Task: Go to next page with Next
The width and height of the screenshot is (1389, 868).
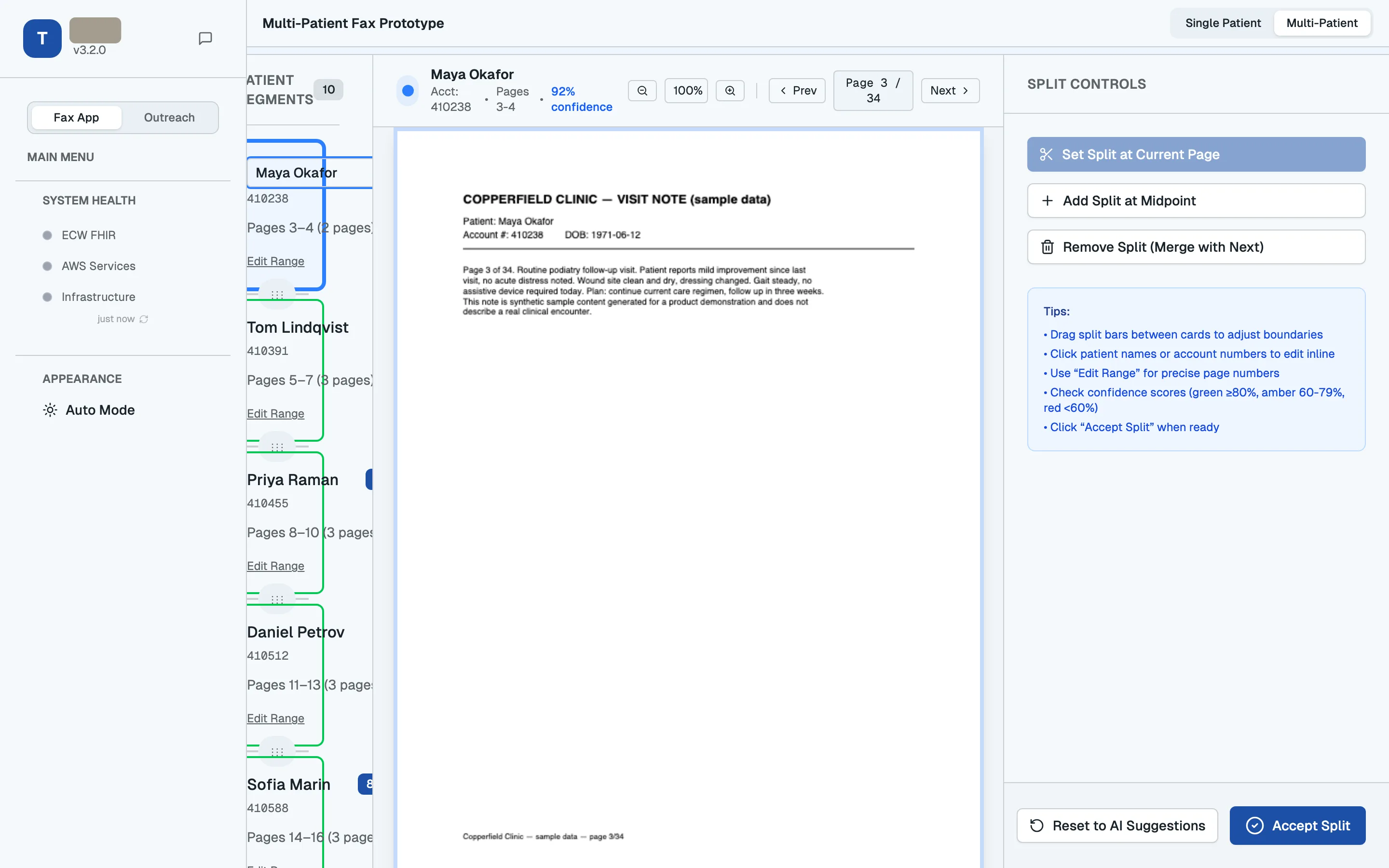Action: [x=950, y=91]
